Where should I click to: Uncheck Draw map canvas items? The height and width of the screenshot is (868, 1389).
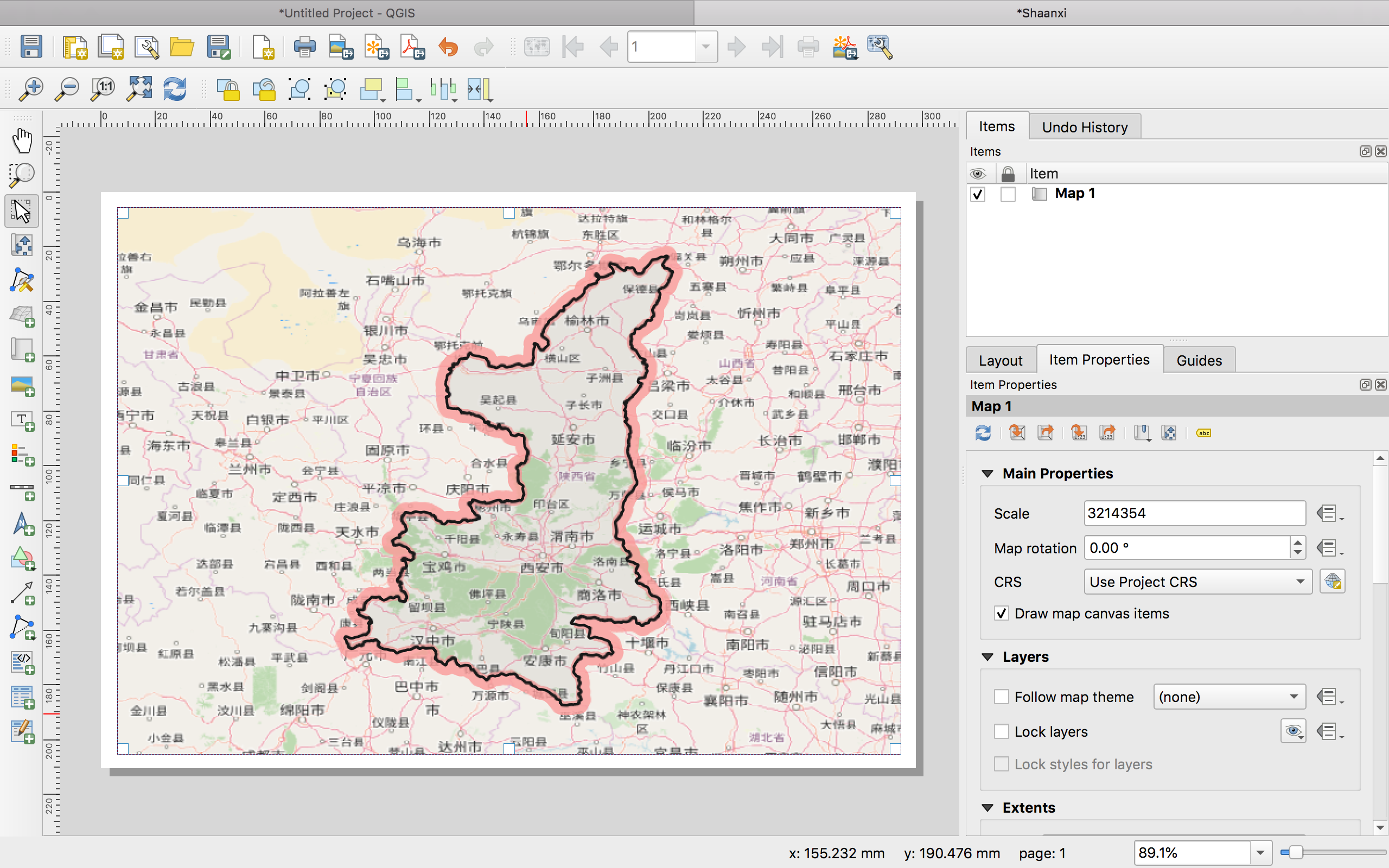click(1002, 613)
